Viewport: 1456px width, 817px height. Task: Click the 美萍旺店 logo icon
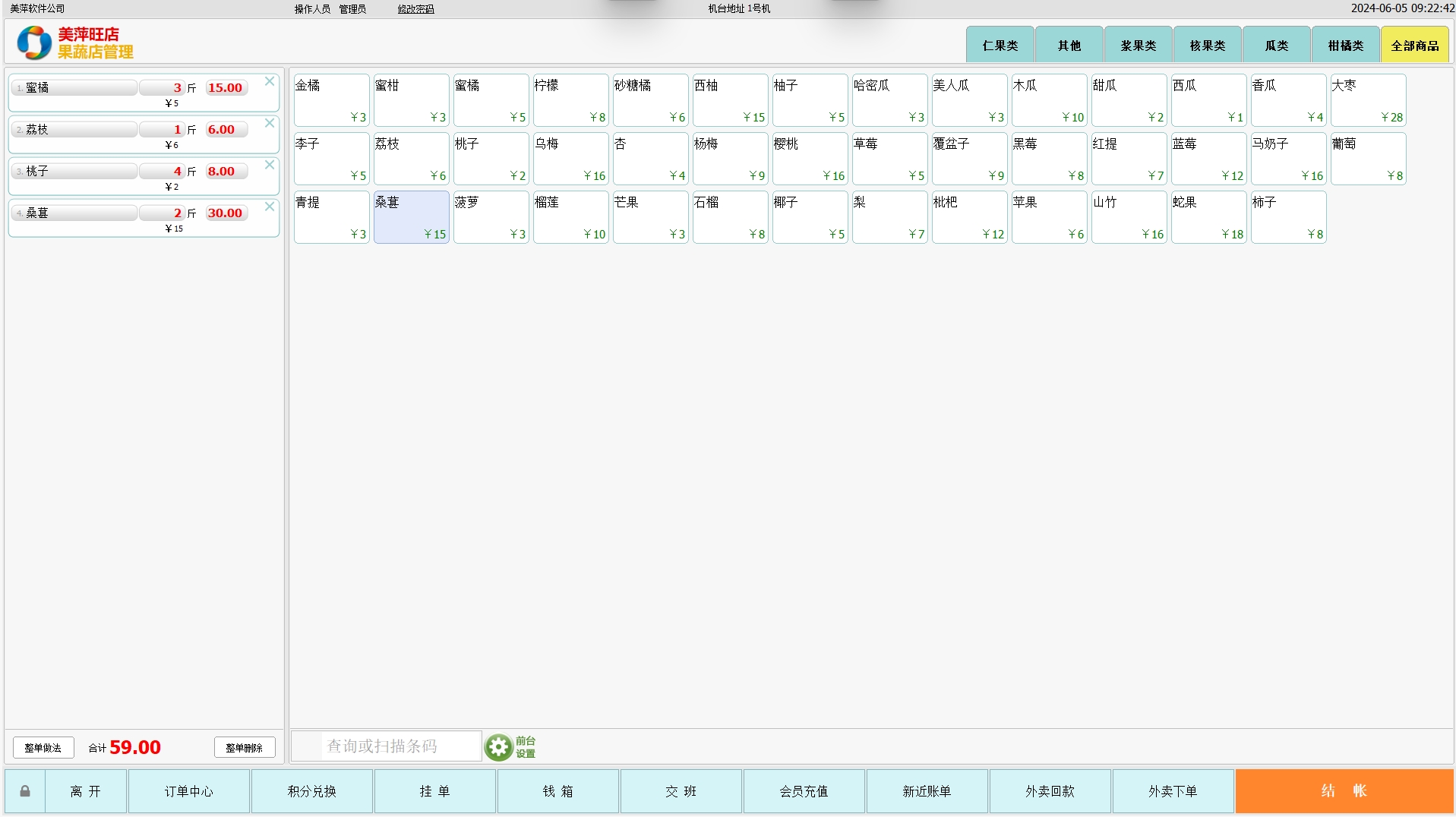point(34,43)
